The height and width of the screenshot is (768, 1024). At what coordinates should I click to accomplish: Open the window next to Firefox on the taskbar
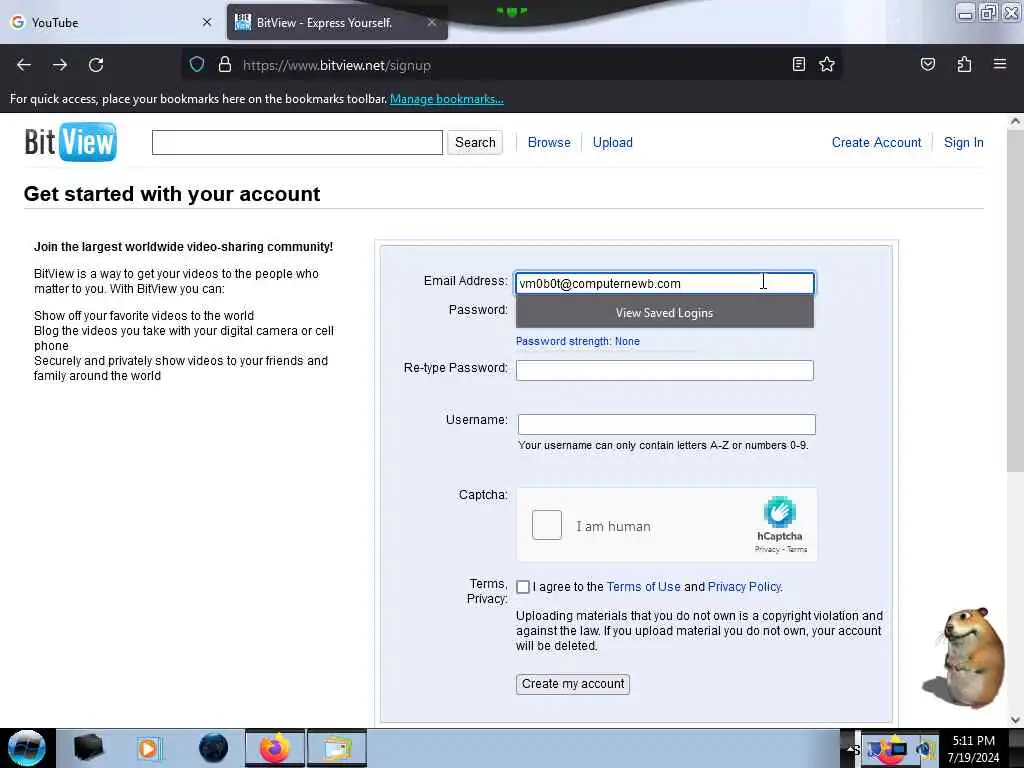336,748
